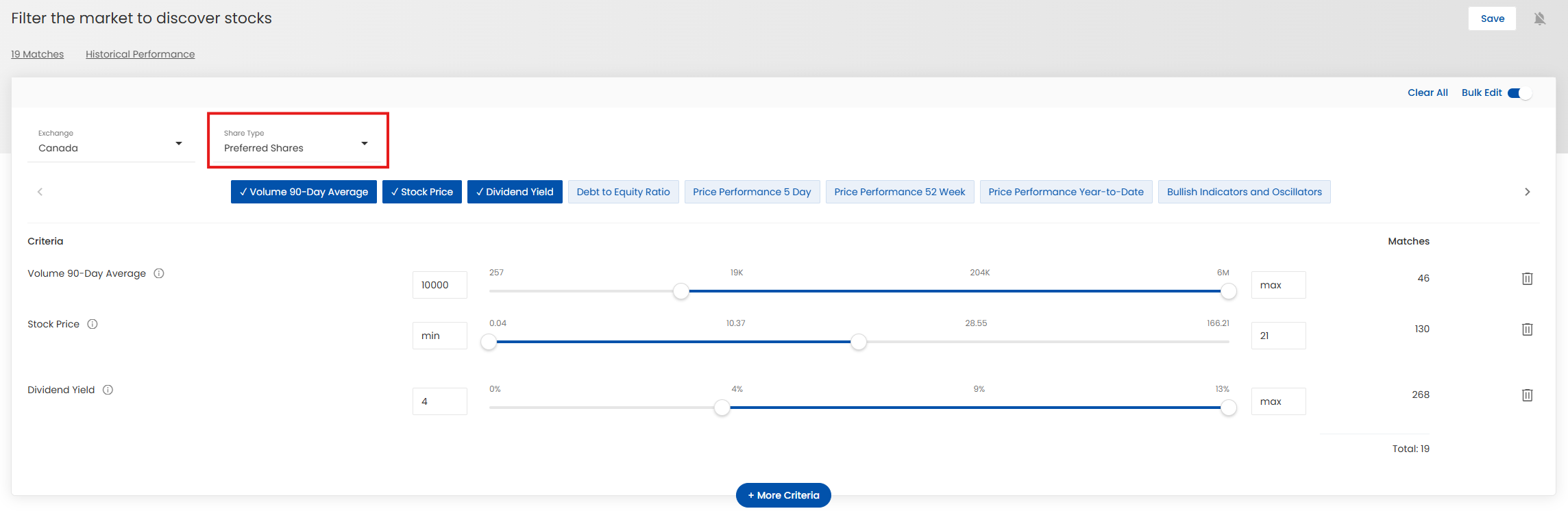Click the Dividend Yield max input field
This screenshot has width=1568, height=511.
pos(1279,401)
